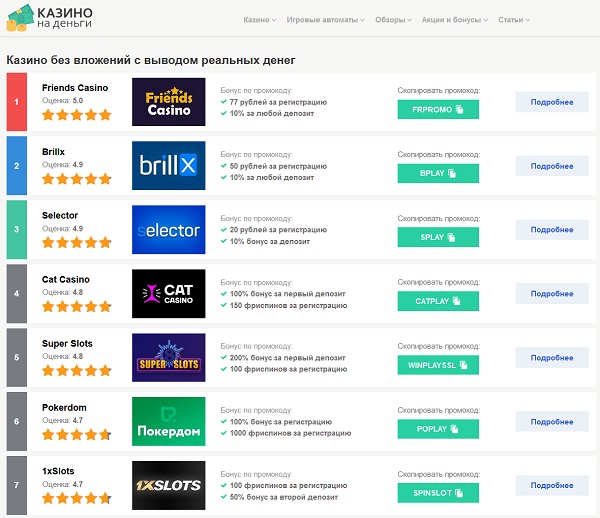Viewport: 600px width, 518px height.
Task: Expand the Обзоры menu
Action: tap(393, 20)
